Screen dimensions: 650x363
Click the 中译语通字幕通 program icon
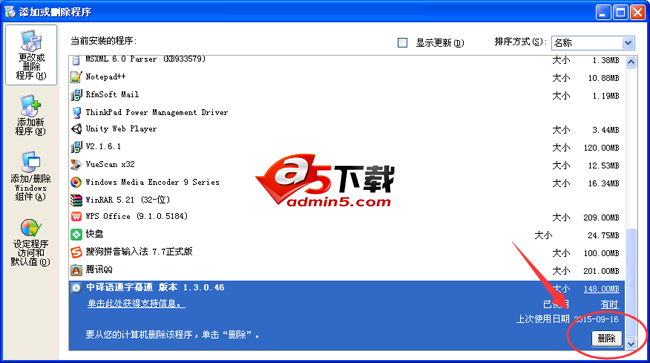tap(76, 288)
